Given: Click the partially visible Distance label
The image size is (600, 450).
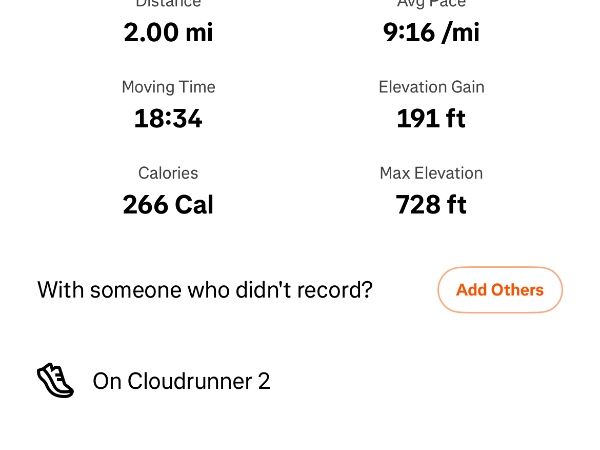Looking at the screenshot, I should click(168, 4).
